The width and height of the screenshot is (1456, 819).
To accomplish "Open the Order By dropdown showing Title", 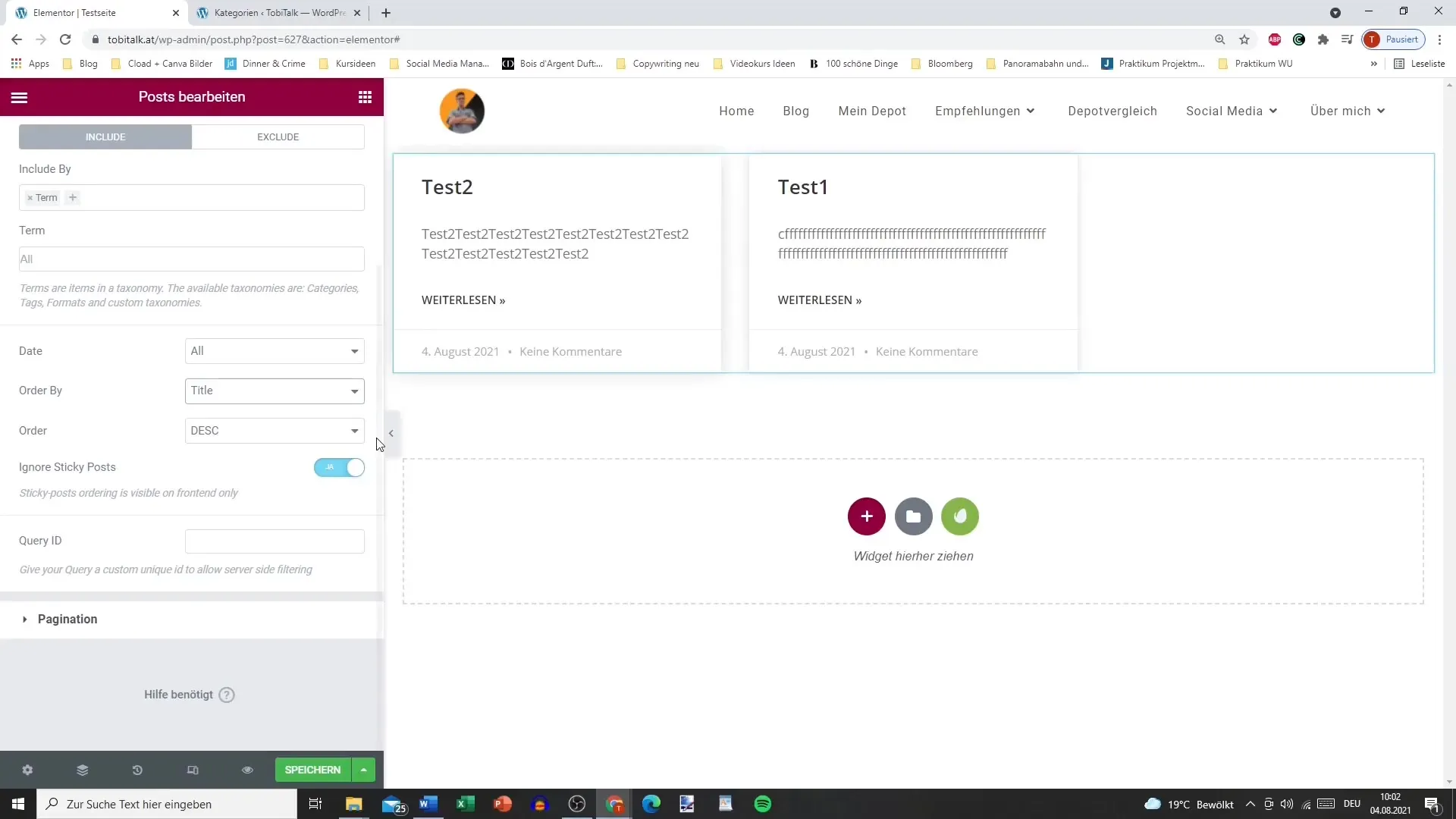I will [x=275, y=391].
